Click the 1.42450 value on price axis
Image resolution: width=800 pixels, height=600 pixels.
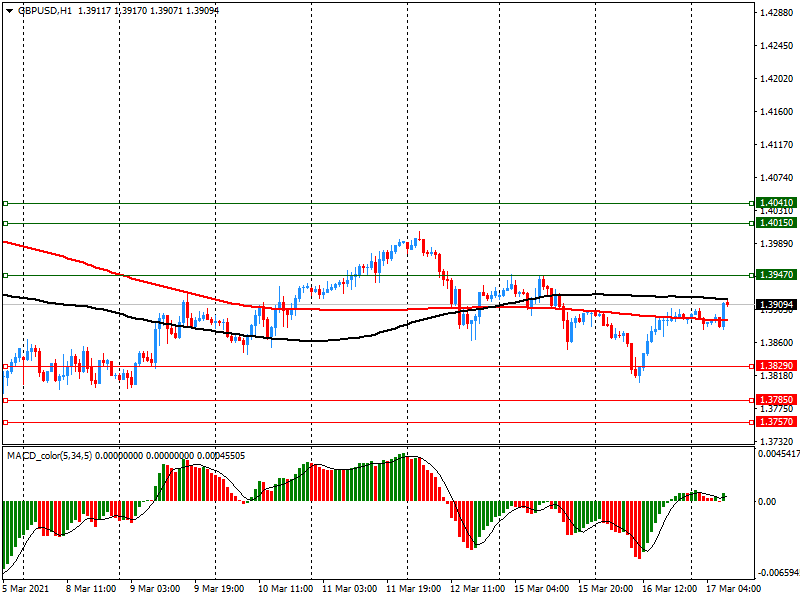pyautogui.click(x=777, y=46)
